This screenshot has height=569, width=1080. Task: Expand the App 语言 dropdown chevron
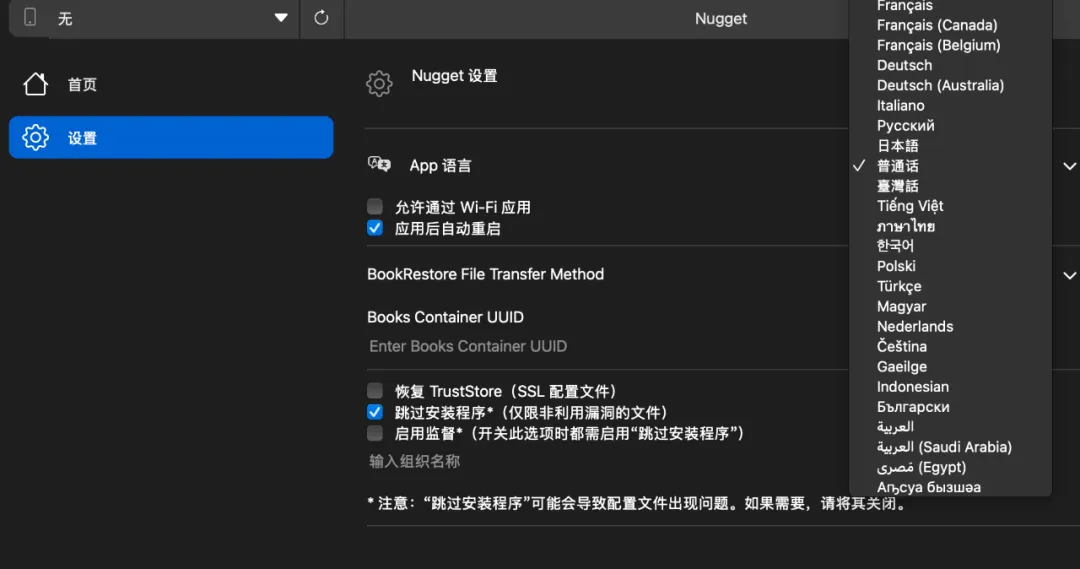click(x=1069, y=166)
